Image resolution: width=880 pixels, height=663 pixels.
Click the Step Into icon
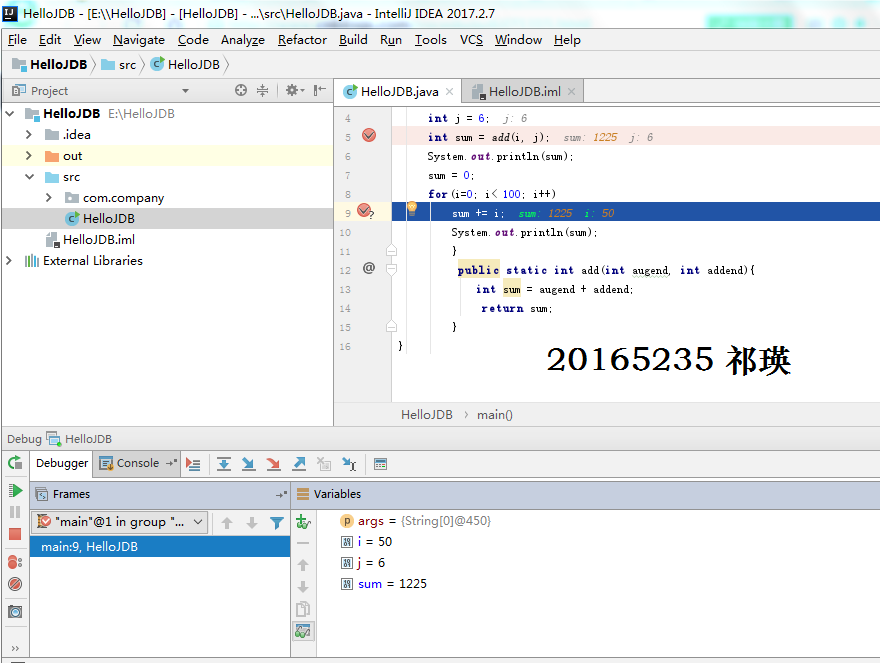click(249, 464)
